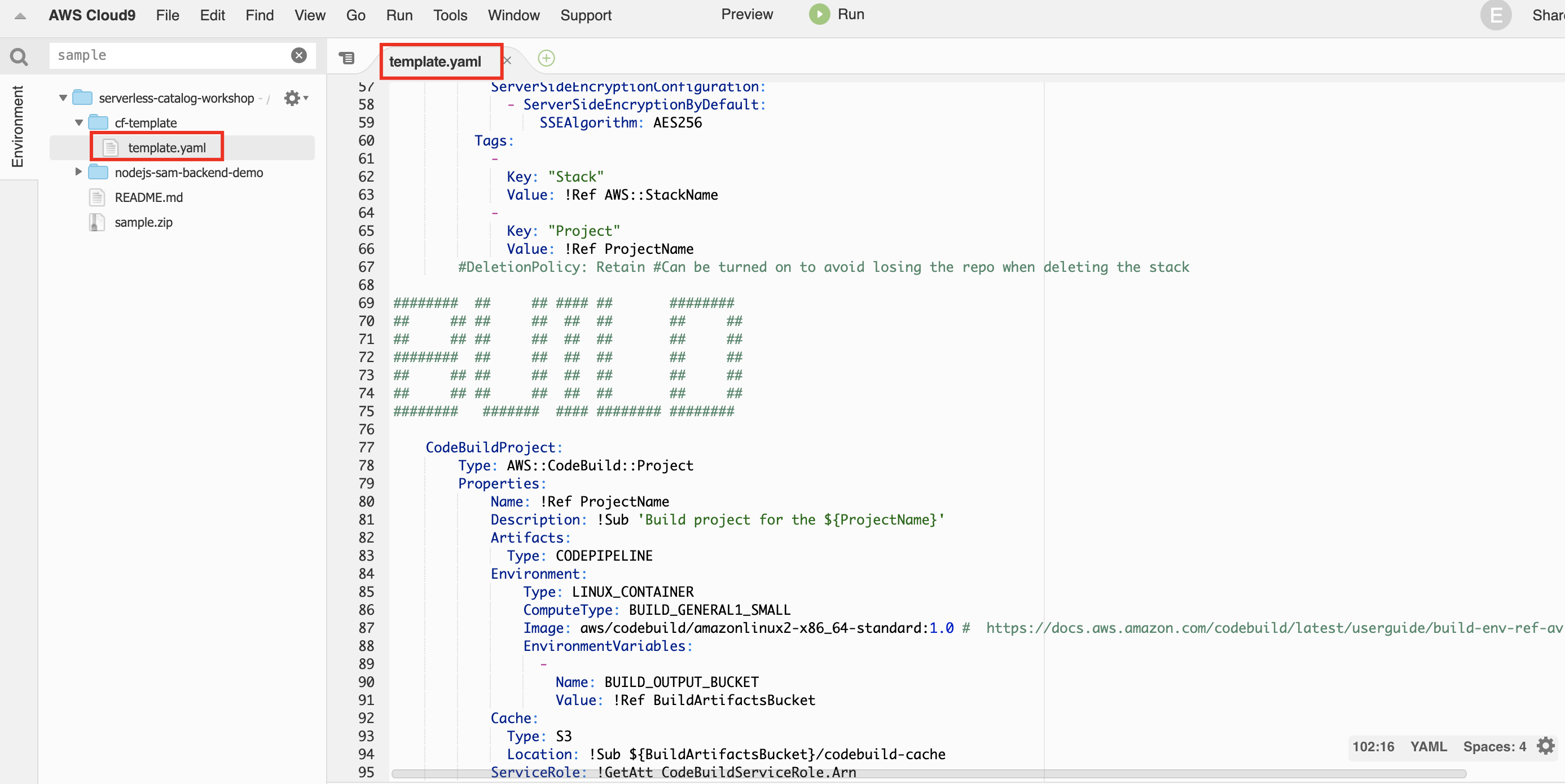This screenshot has height=784, width=1565.
Task: Click the search magnifier icon in sidebar
Action: (x=19, y=56)
